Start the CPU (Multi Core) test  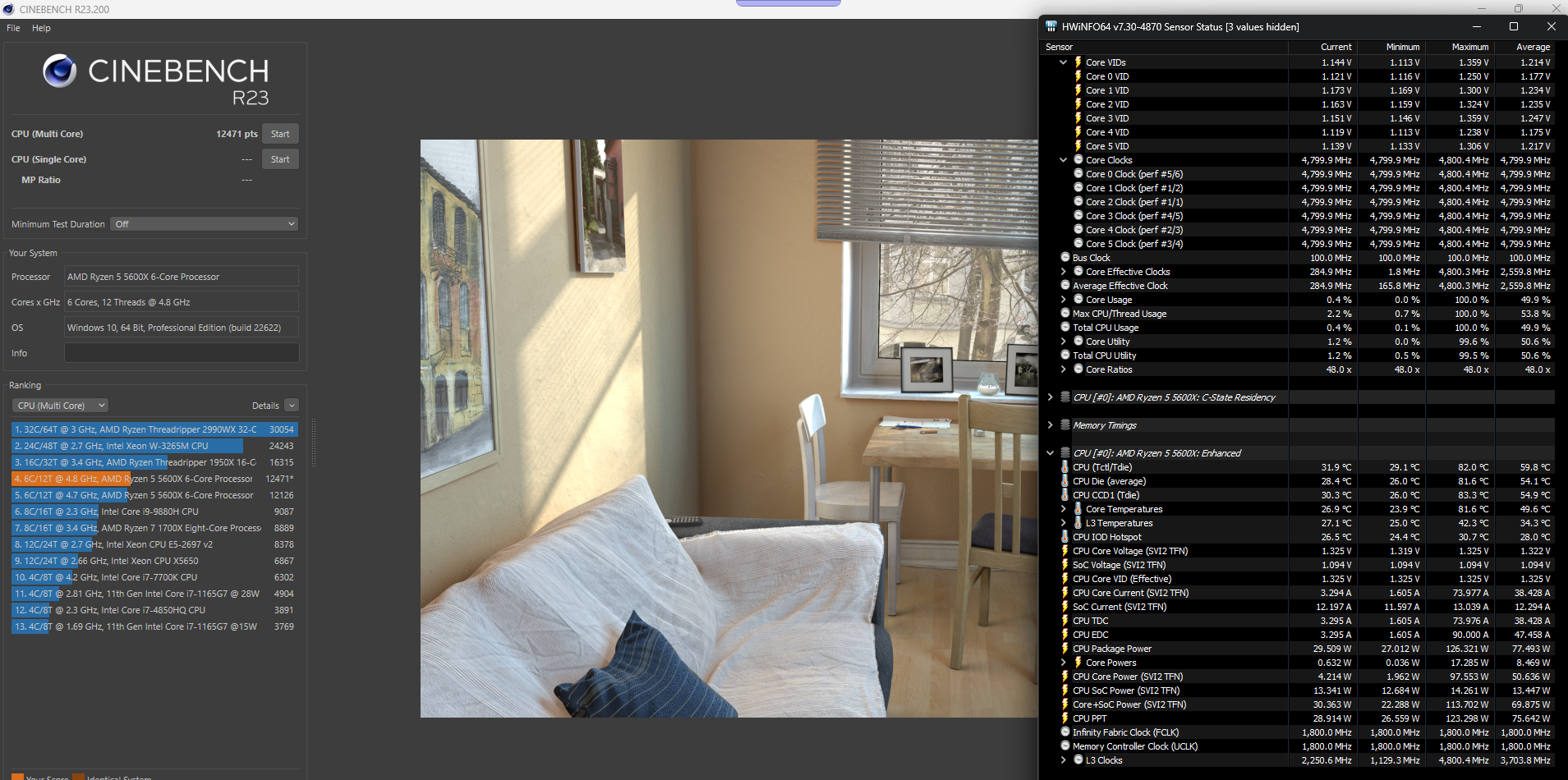pyautogui.click(x=280, y=134)
